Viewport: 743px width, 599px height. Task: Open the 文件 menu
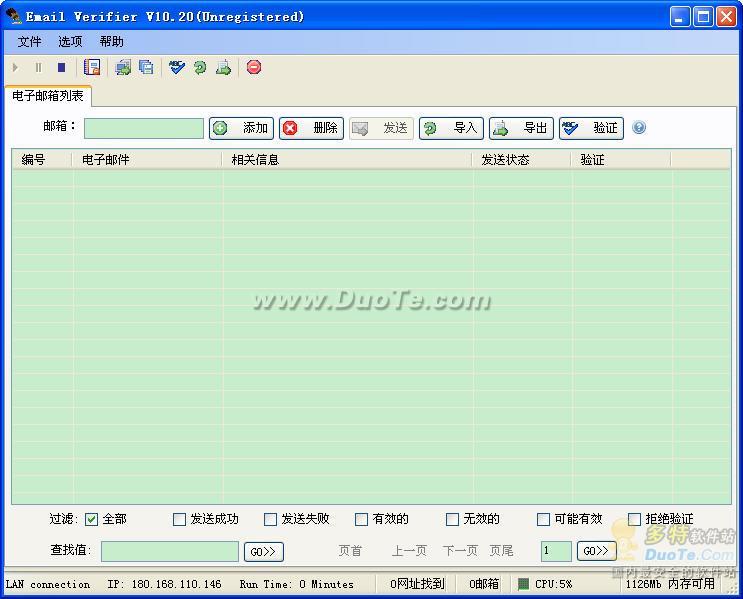coord(29,42)
